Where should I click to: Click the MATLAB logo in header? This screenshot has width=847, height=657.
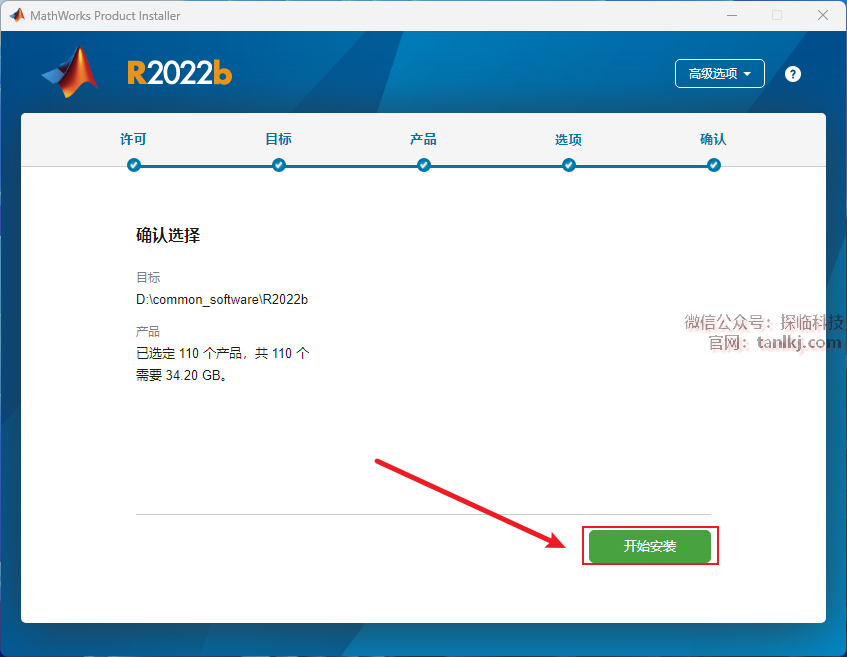pyautogui.click(x=70, y=72)
